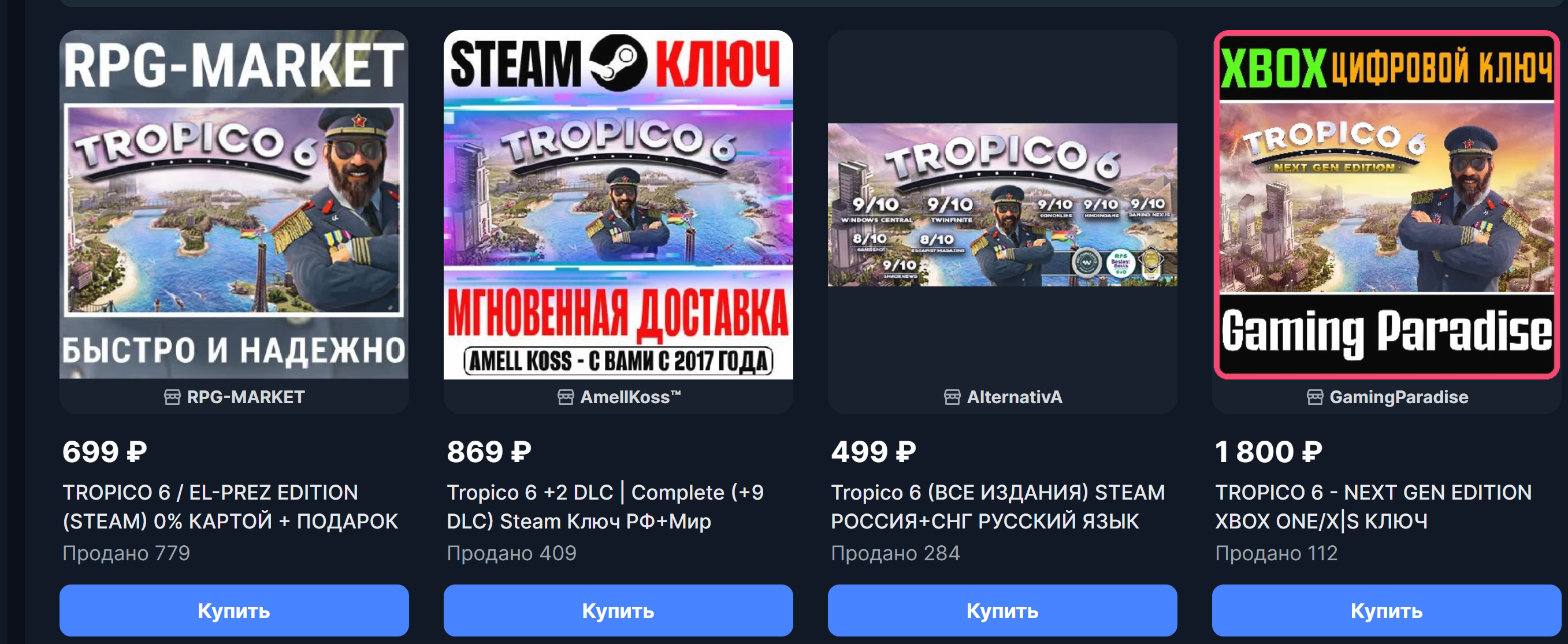The width and height of the screenshot is (1568, 644).
Task: Open the RPG-MARKET Tropico 6 cover image
Action: (x=235, y=204)
